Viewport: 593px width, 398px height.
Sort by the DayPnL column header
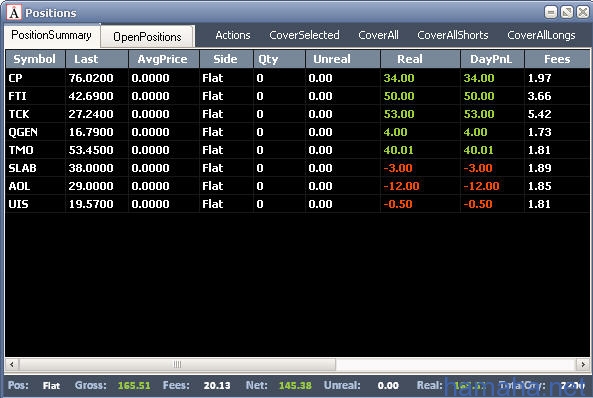(492, 59)
